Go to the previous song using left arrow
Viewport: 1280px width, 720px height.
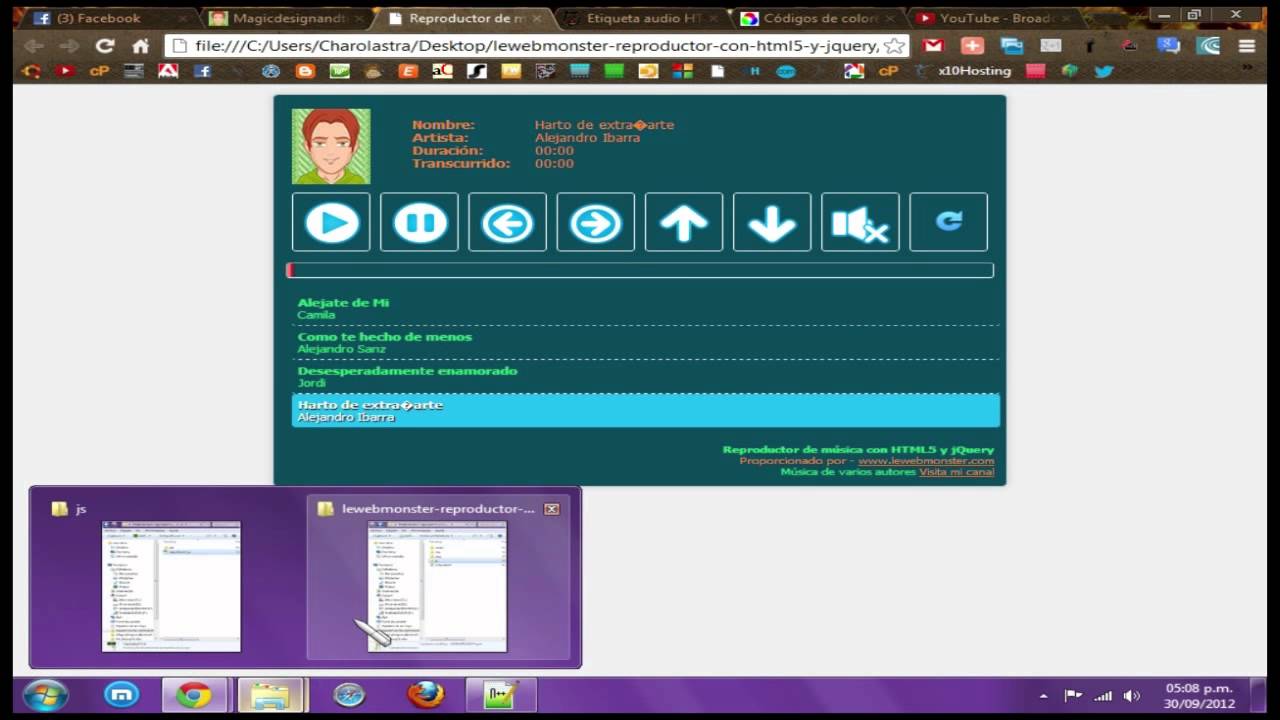[507, 222]
